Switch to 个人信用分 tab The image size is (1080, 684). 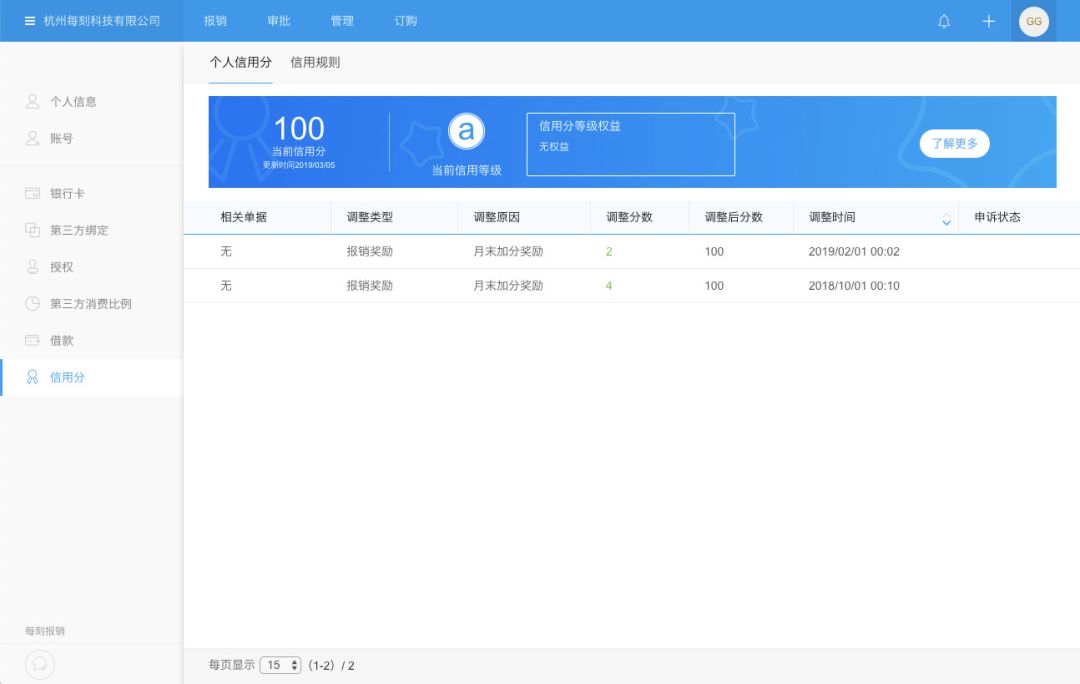tap(240, 62)
